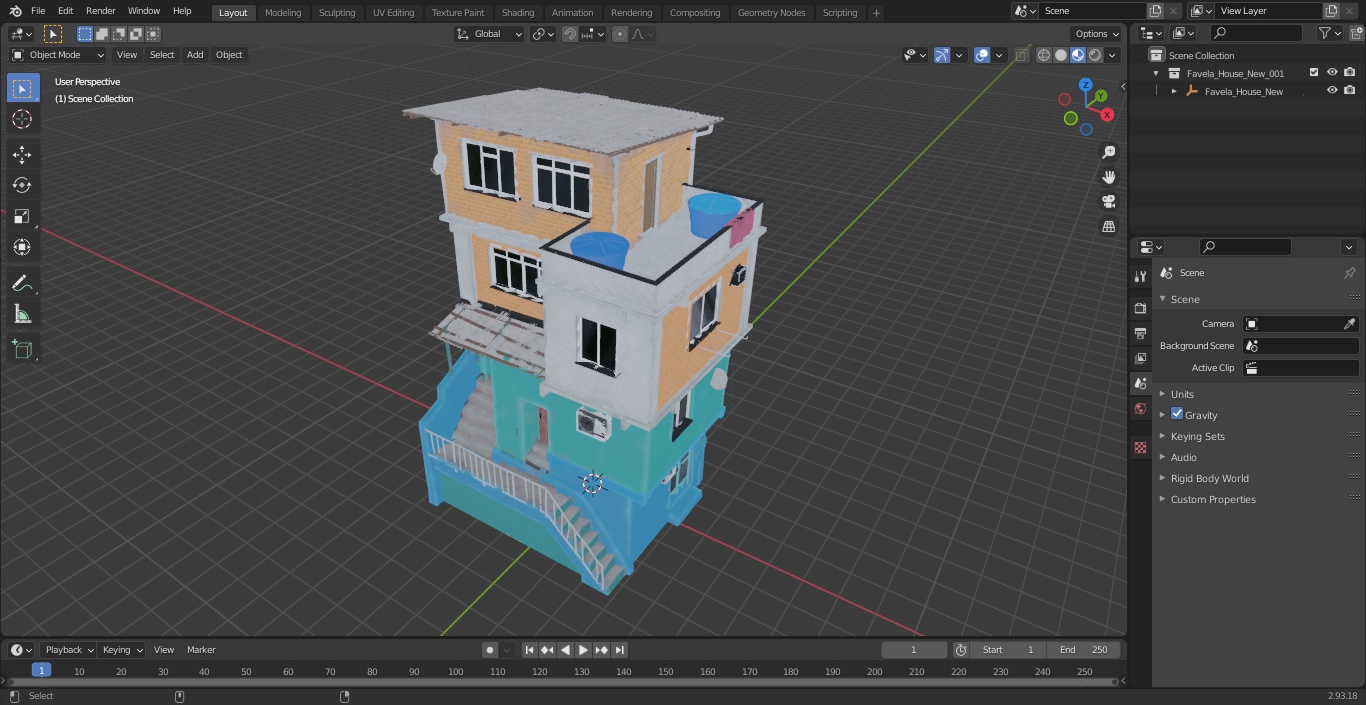
Task: Open the World properties tab
Action: tap(1140, 408)
